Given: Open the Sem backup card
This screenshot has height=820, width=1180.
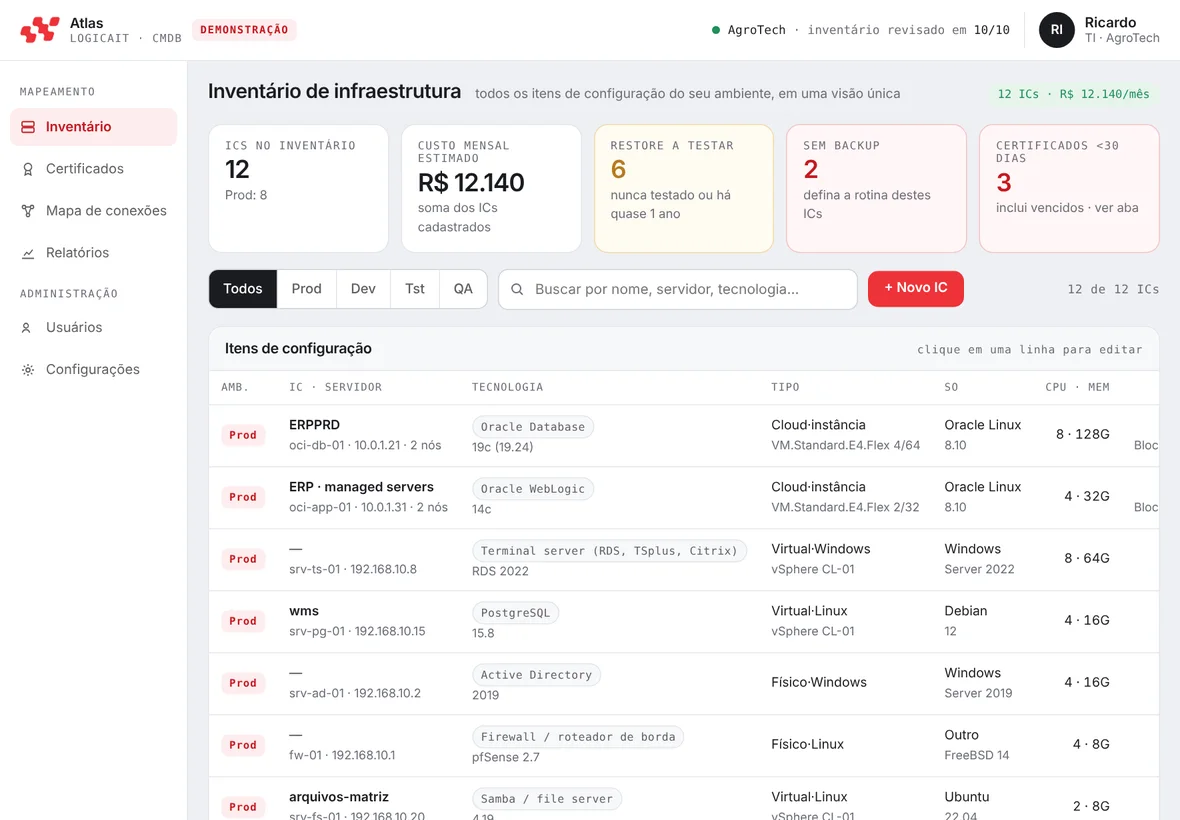Looking at the screenshot, I should 876,188.
